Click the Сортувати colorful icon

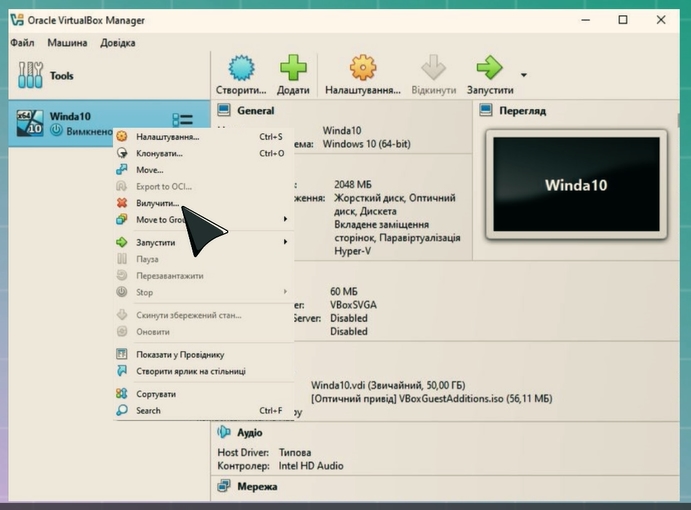pos(122,394)
